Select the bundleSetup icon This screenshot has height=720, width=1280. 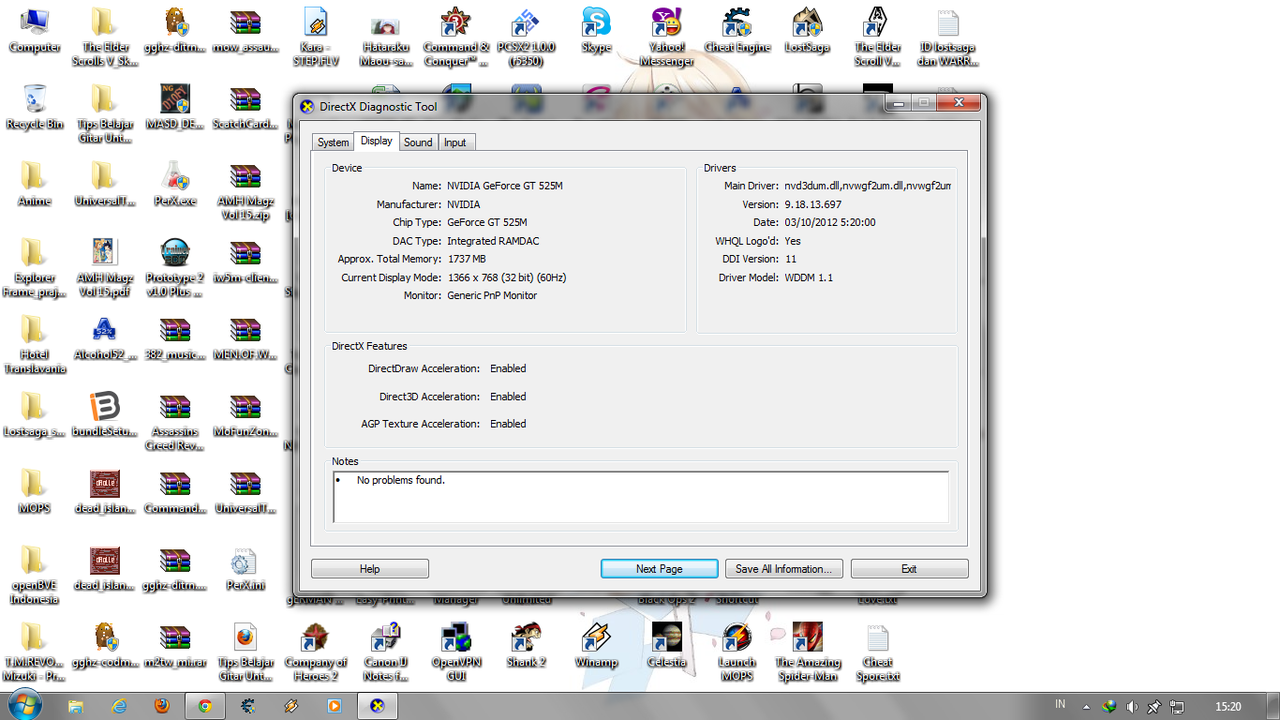104,416
